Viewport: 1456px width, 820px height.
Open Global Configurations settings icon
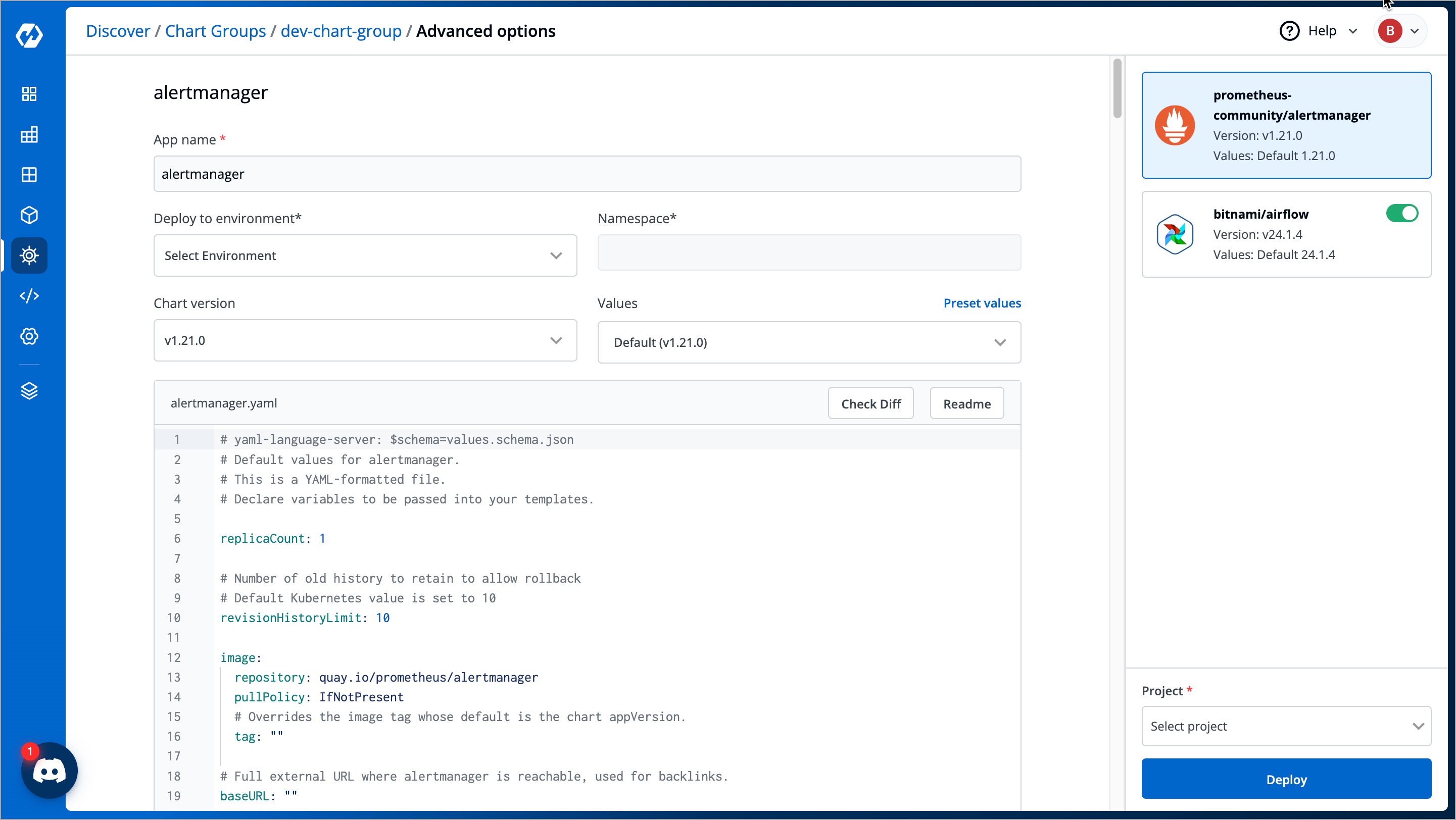point(29,337)
